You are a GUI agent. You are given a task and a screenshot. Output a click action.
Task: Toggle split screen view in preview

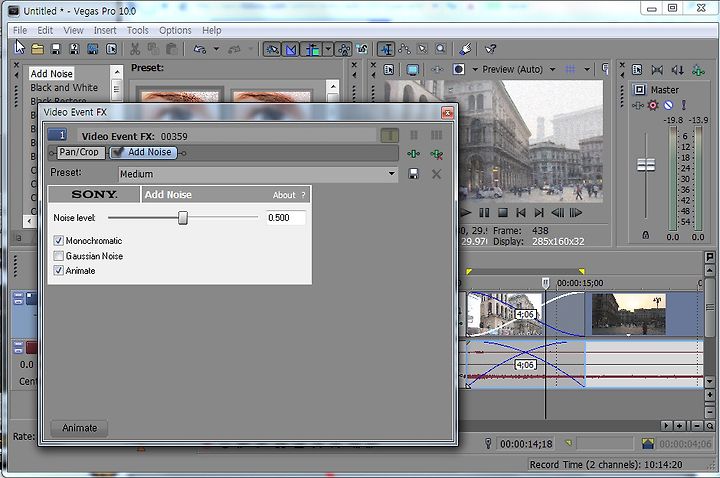[458, 69]
